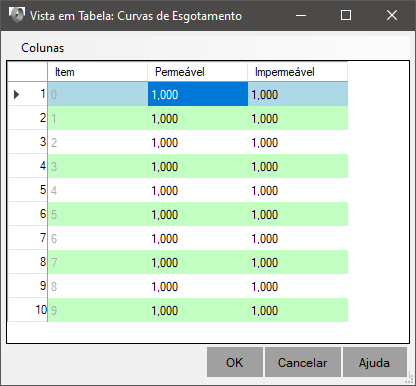The image size is (416, 386).
Task: Select row header 7
Action: coord(28,238)
